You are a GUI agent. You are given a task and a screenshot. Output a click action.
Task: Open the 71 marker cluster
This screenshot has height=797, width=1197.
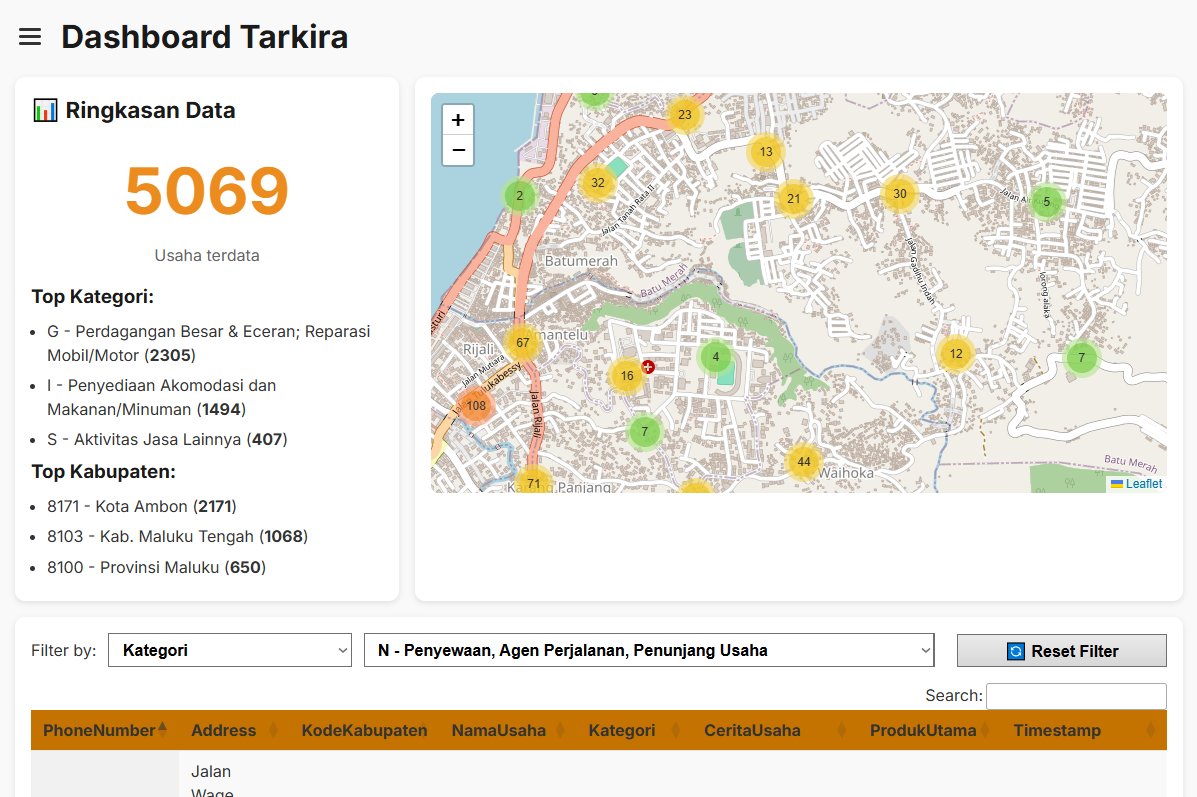pyautogui.click(x=534, y=482)
